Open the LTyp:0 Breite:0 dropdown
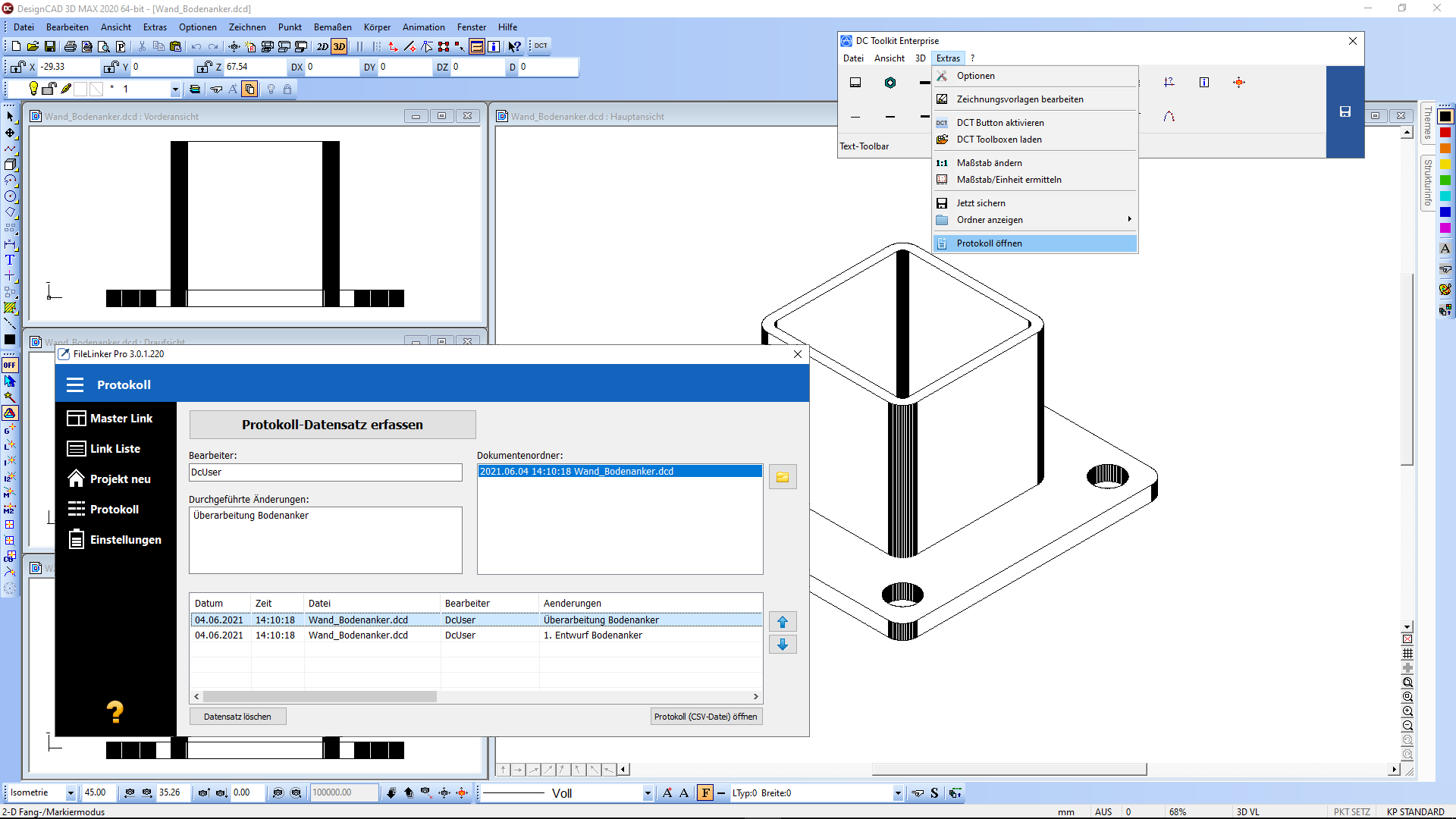Image resolution: width=1456 pixels, height=819 pixels. point(898,793)
